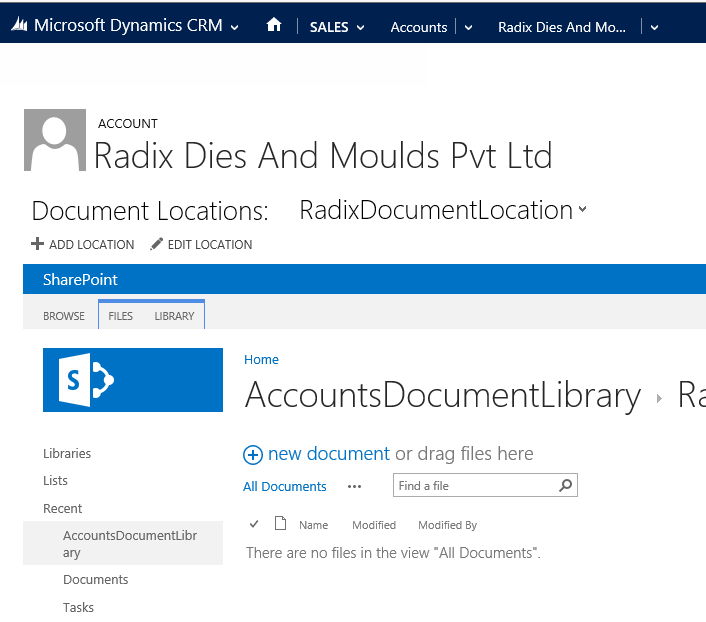Open the SALES navigation item
Screen dimensions: 706x622
point(329,27)
